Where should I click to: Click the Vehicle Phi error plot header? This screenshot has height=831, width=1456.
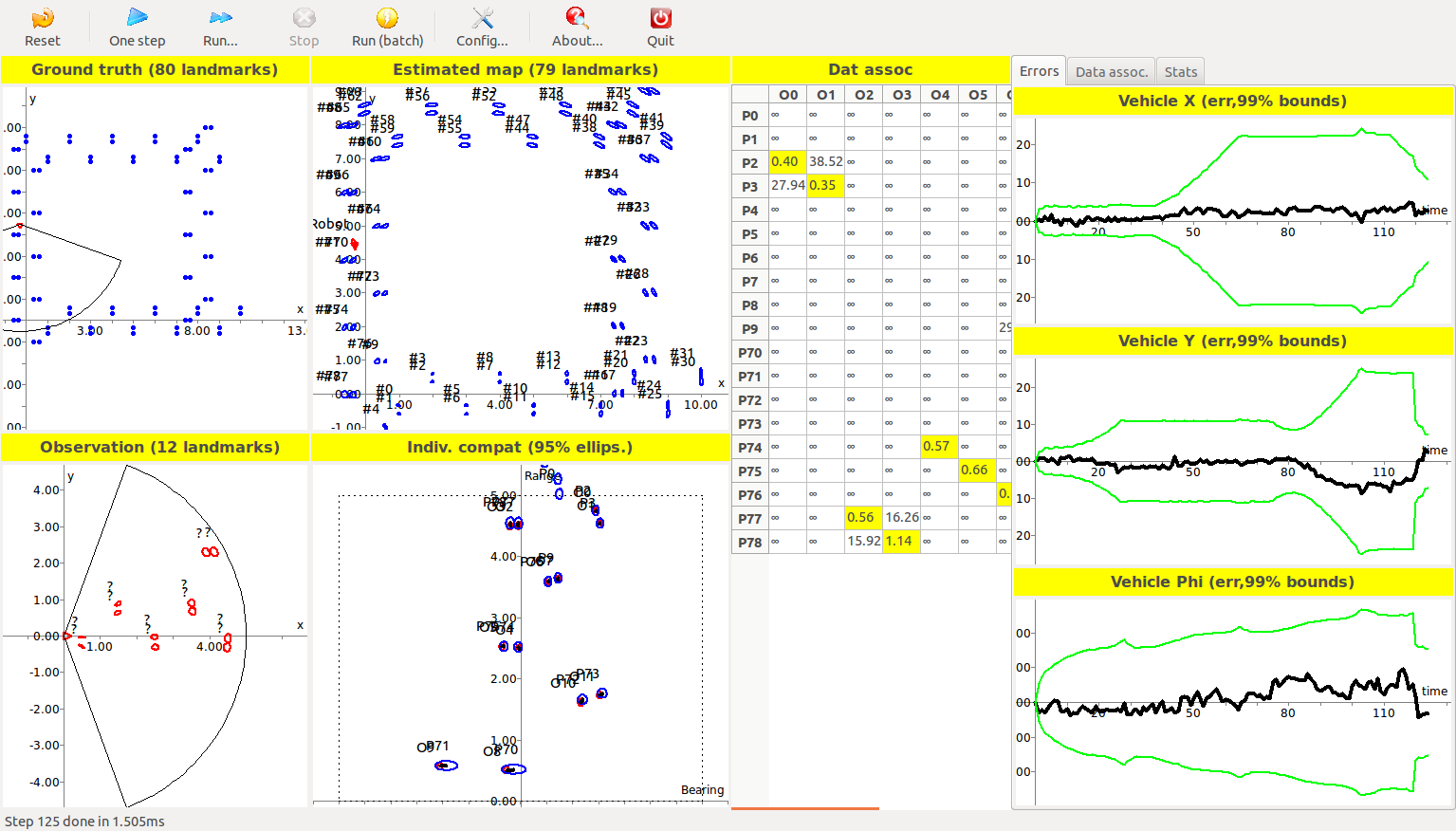[1232, 582]
